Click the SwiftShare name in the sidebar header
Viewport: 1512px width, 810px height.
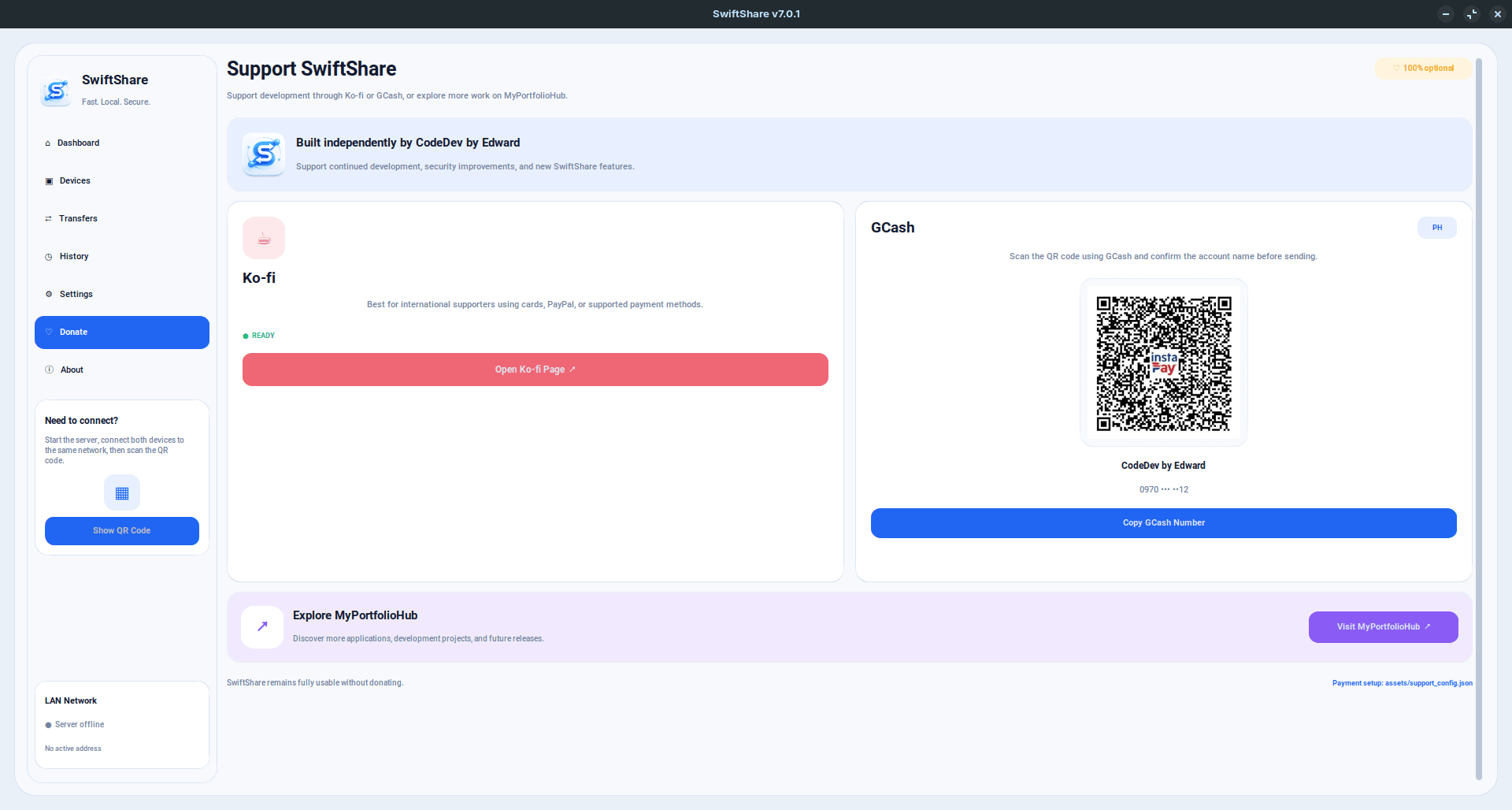point(115,80)
